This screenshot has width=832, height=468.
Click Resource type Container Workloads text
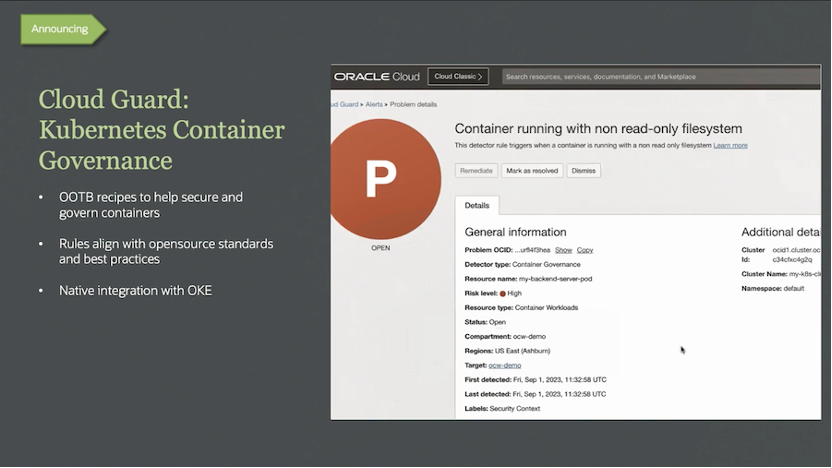click(x=546, y=308)
